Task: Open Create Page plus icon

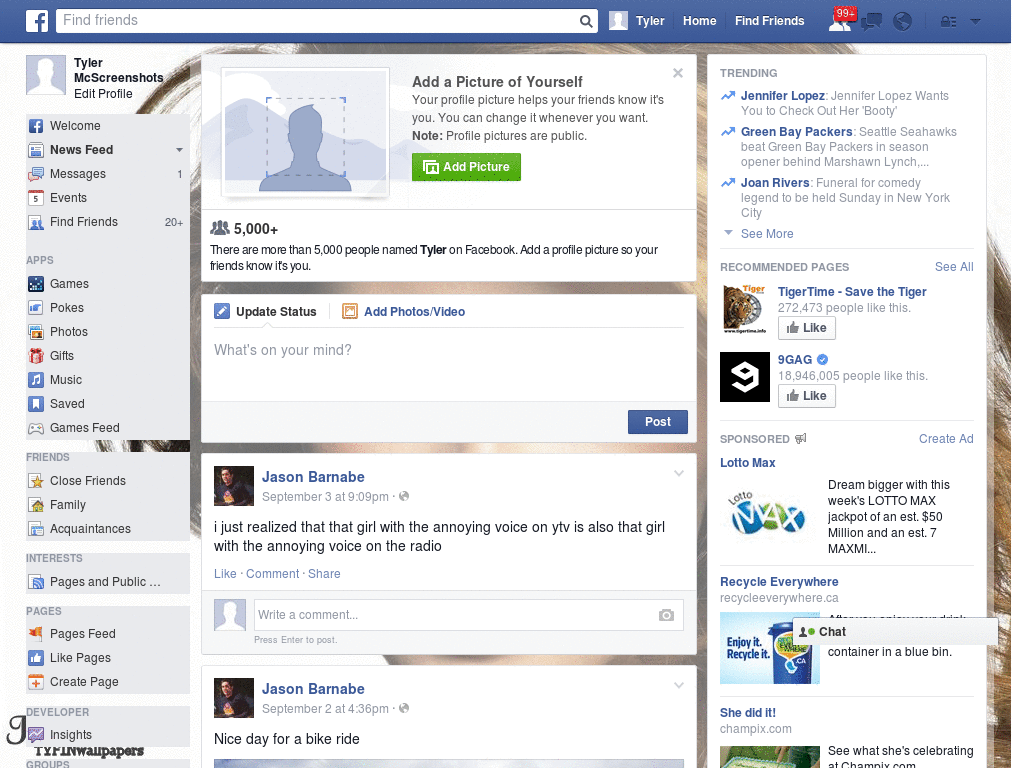Action: [36, 682]
